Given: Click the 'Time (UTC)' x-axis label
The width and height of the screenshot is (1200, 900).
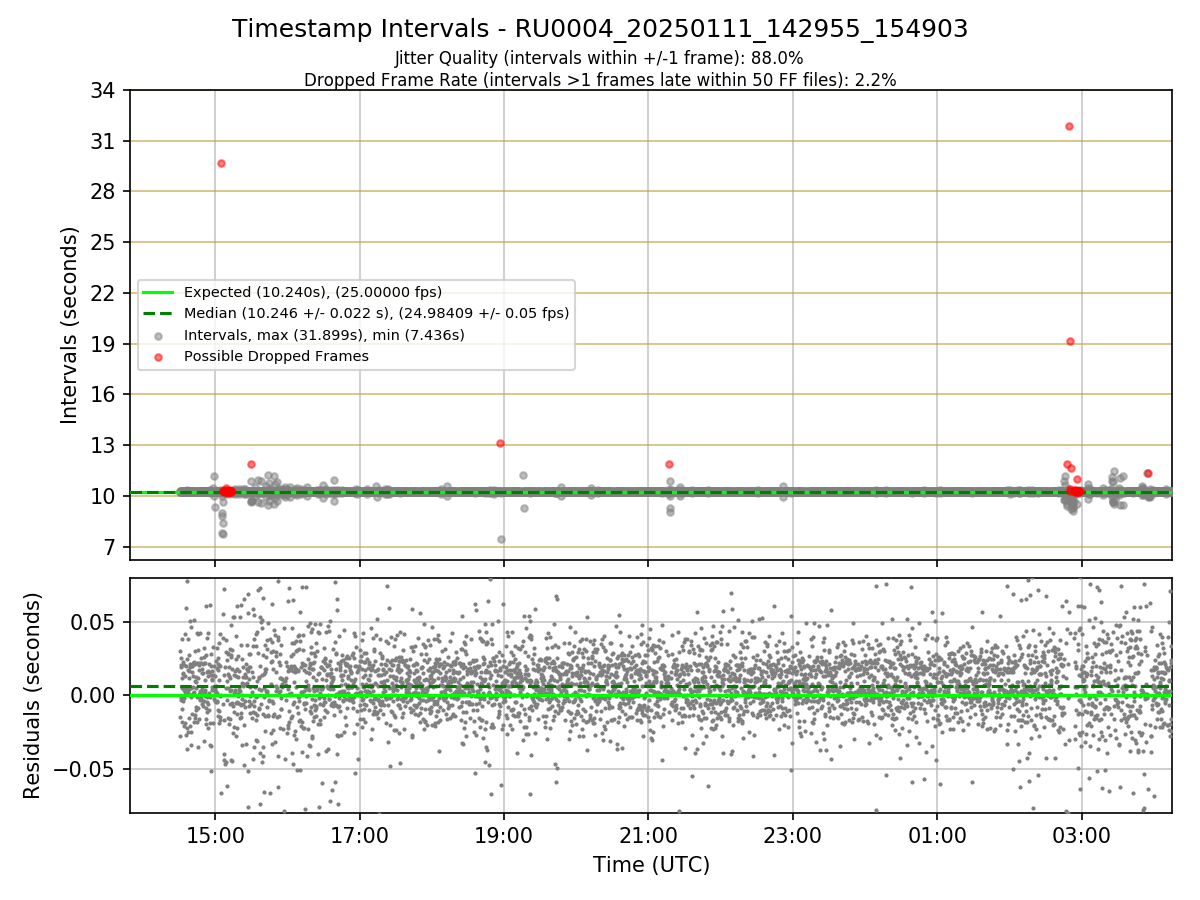Looking at the screenshot, I should coord(651,864).
